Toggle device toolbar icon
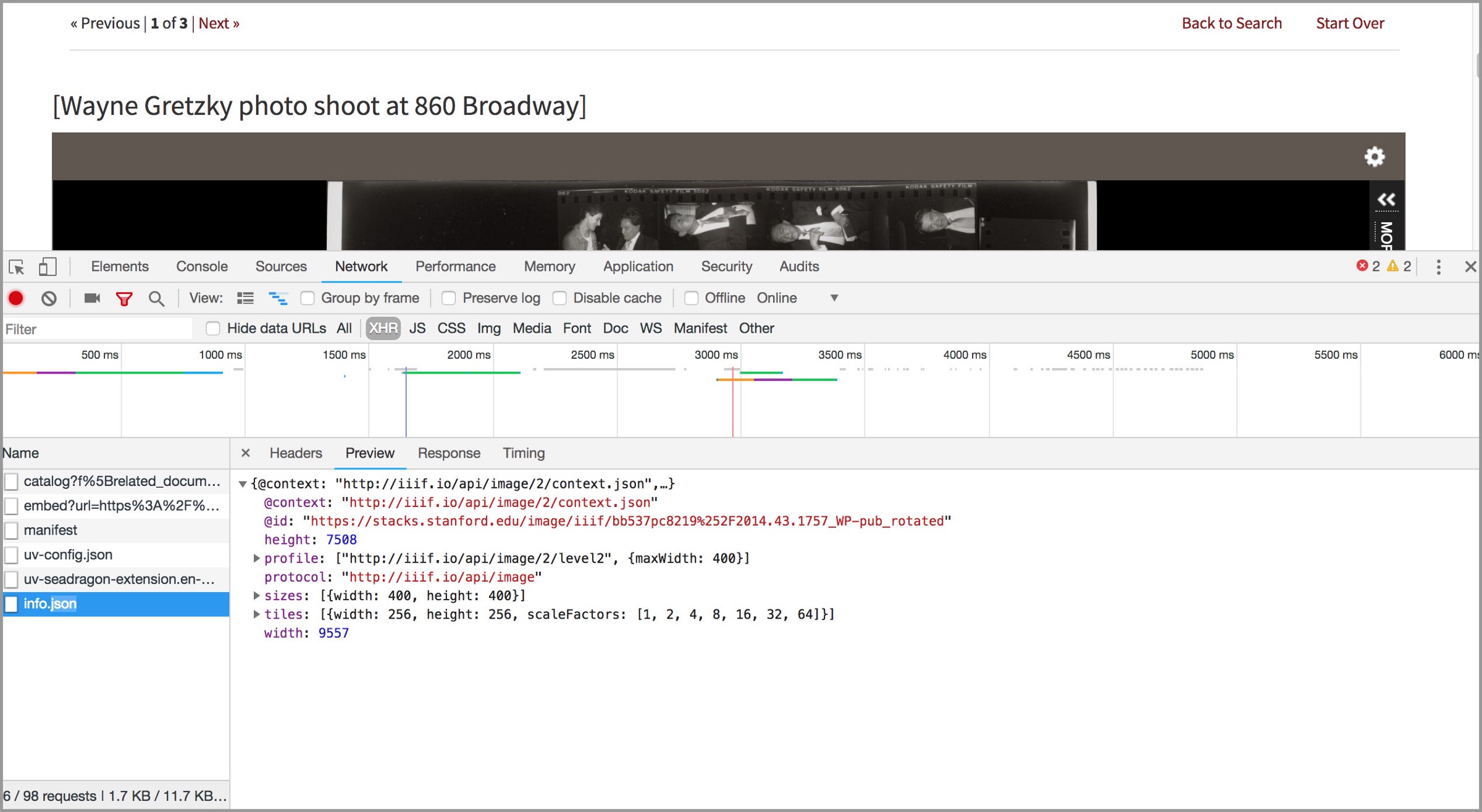This screenshot has height=812, width=1482. point(48,267)
